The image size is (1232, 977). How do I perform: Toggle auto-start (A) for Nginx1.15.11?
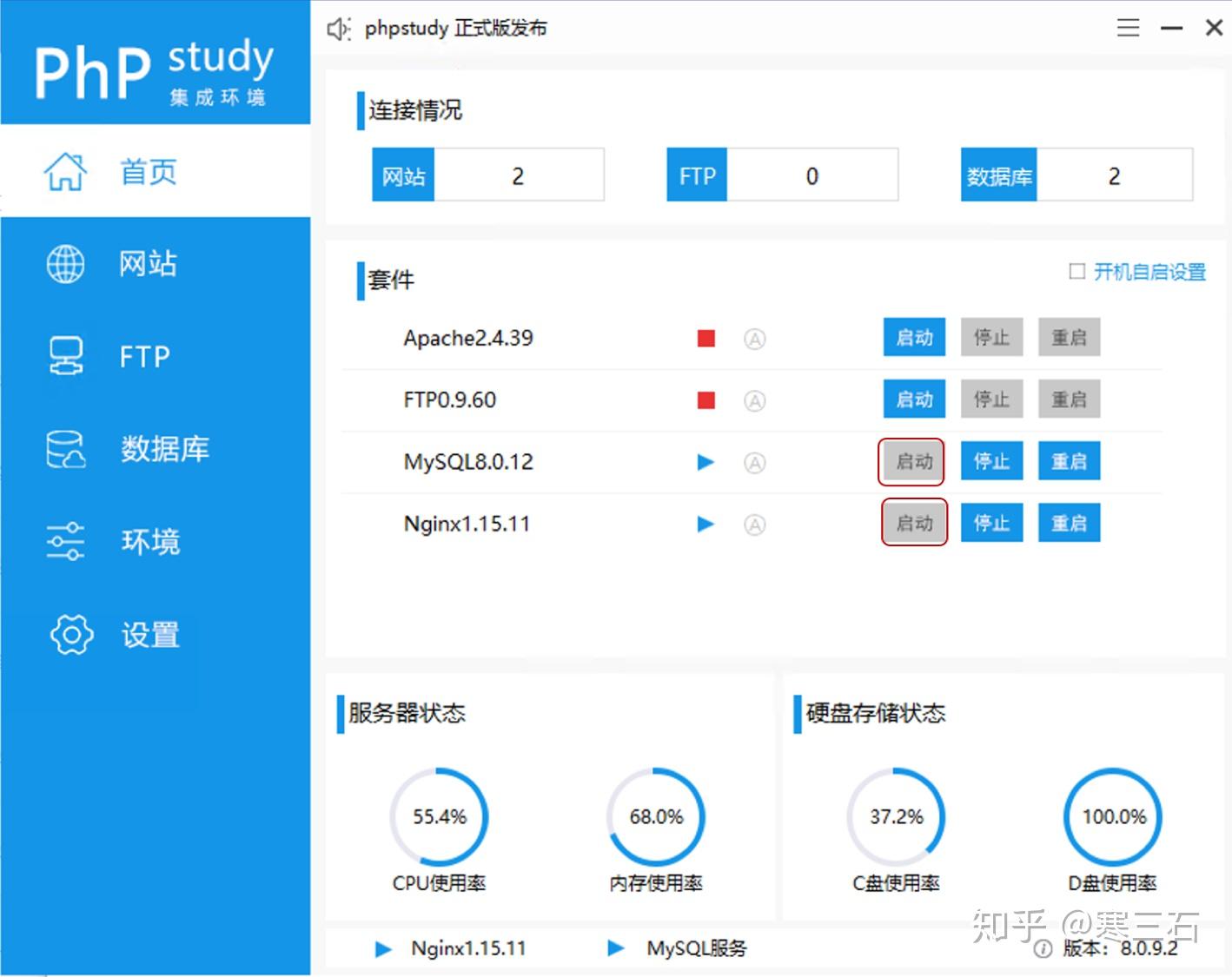[755, 524]
